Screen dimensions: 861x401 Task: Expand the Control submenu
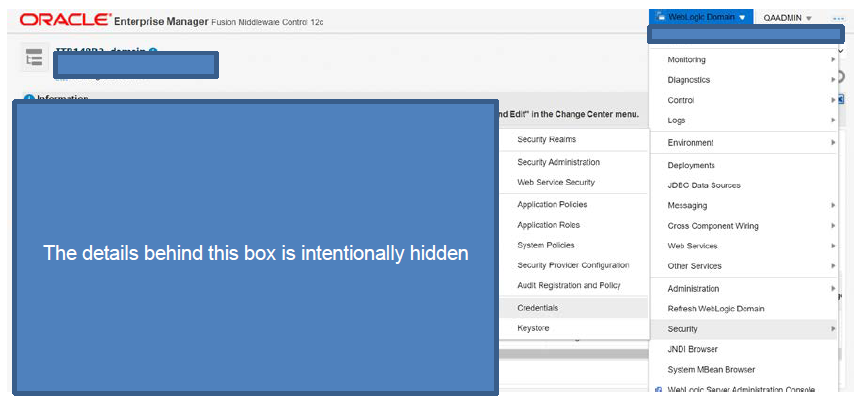(x=743, y=100)
